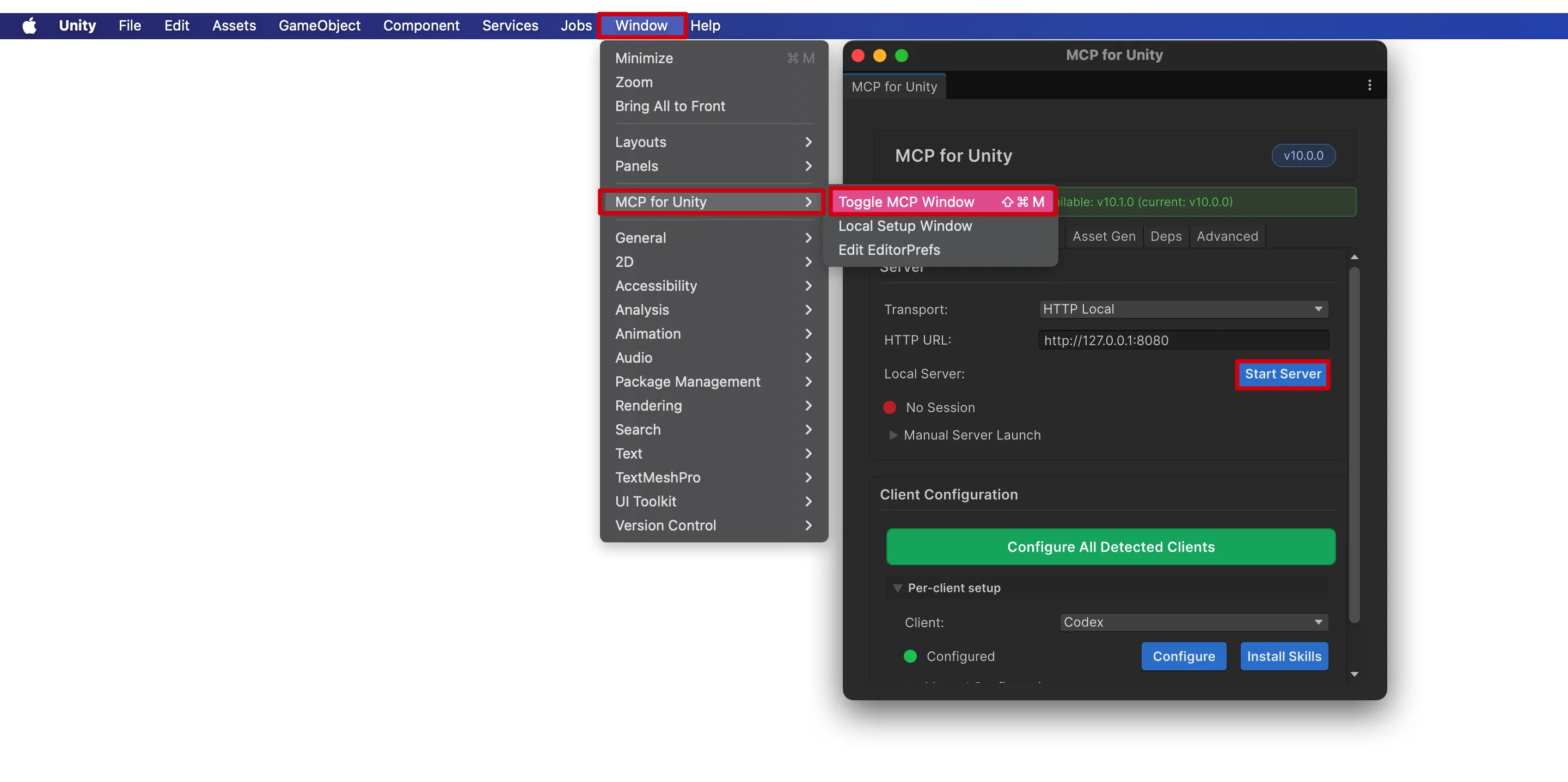The image size is (1568, 782).
Task: Click the Local Server: label
Action: pyautogui.click(x=924, y=374)
